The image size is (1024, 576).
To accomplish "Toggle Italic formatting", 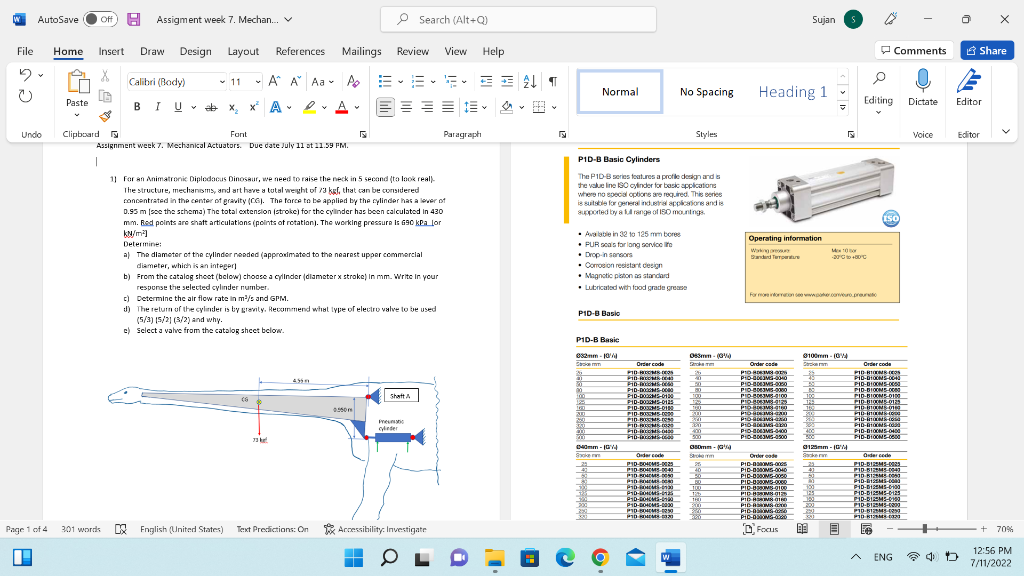I will click(157, 107).
